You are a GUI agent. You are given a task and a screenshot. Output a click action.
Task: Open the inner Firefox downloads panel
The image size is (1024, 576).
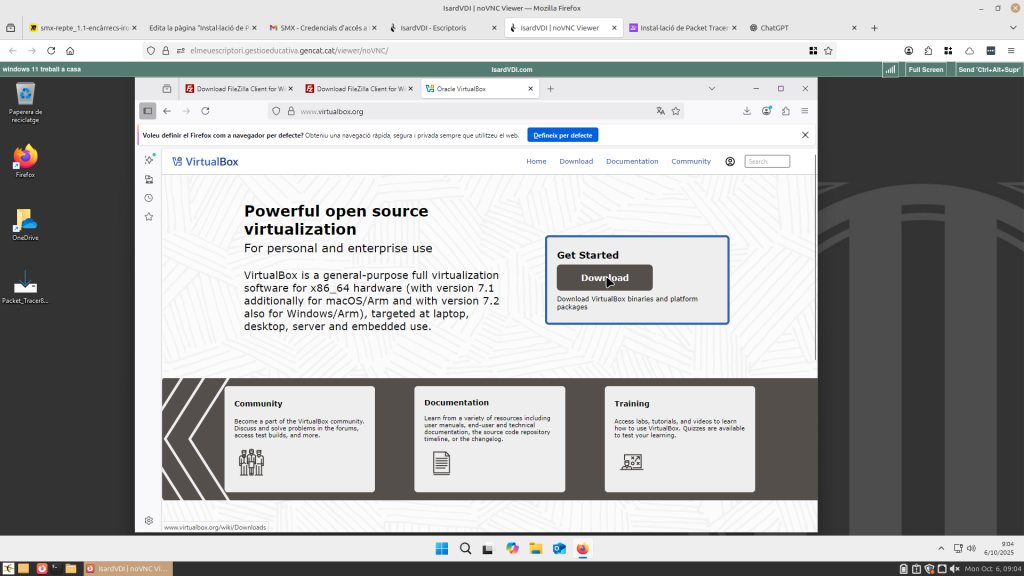(x=747, y=111)
